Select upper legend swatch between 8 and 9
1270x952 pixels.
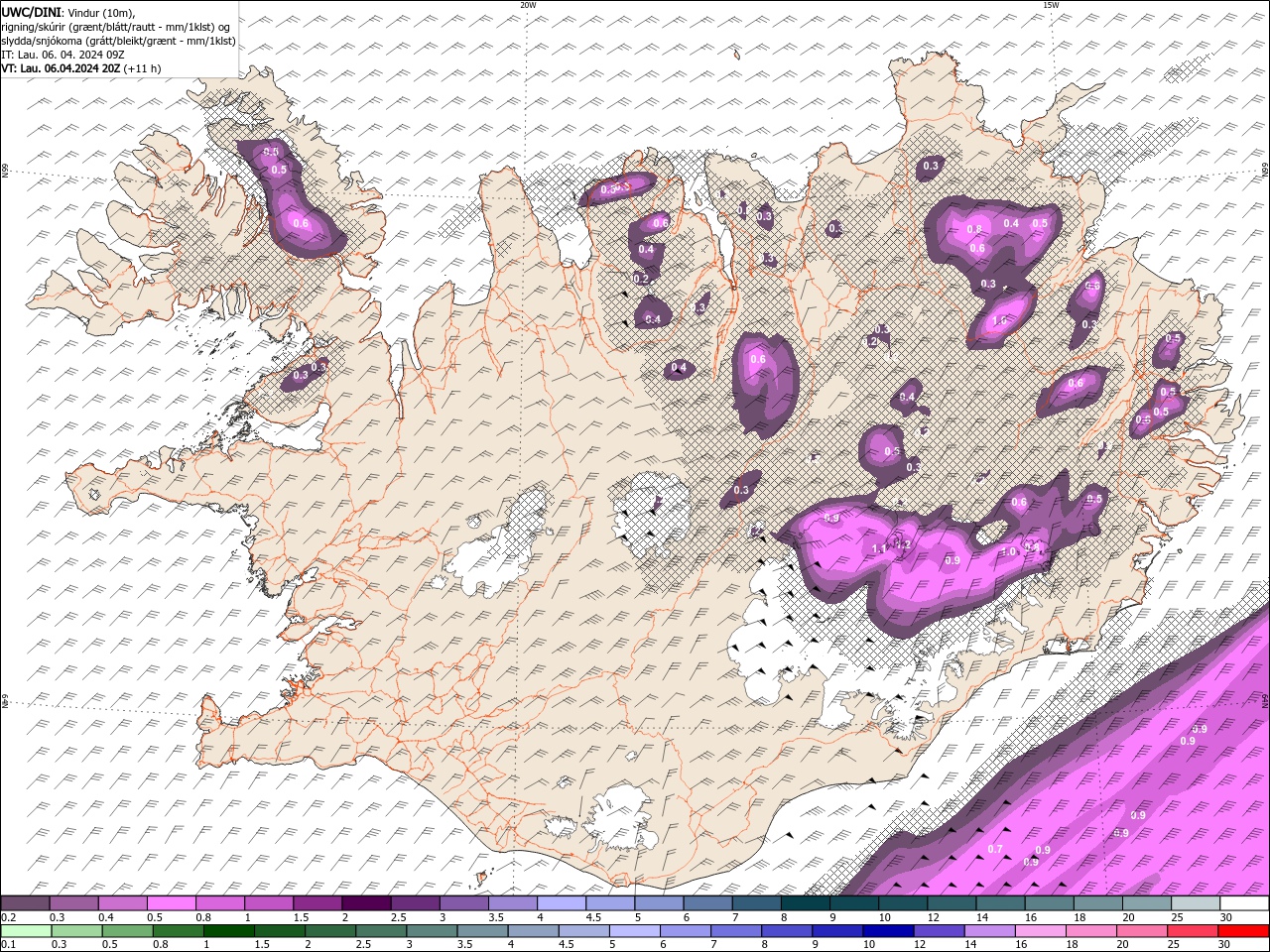tap(806, 903)
